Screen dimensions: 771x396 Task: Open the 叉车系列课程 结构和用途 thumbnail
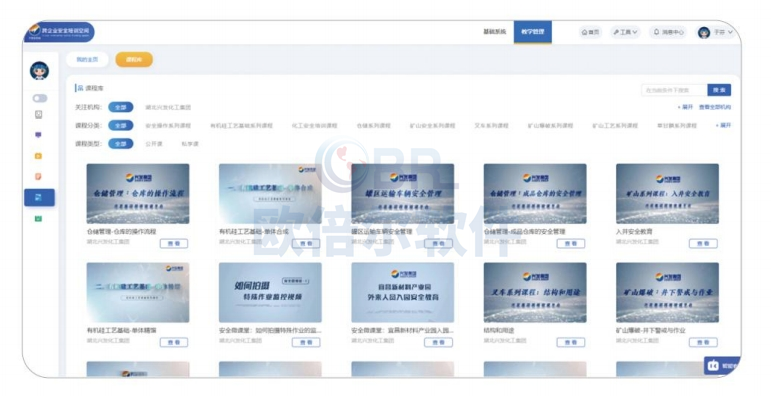pyautogui.click(x=535, y=293)
